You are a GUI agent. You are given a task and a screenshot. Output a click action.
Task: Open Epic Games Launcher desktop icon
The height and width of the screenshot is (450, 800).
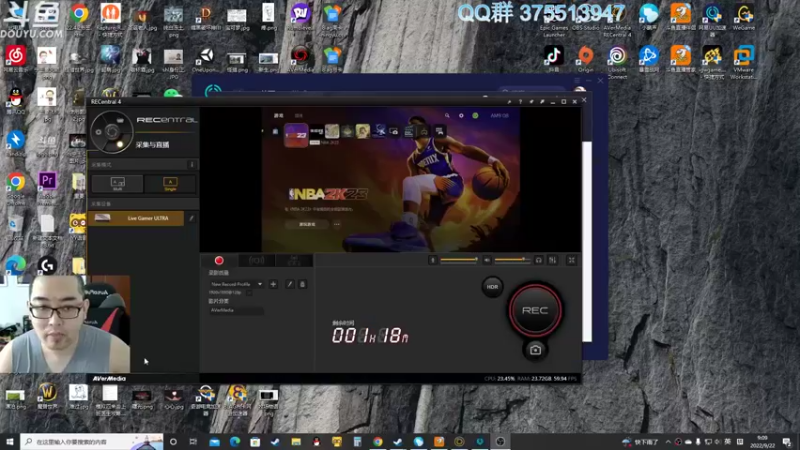pyautogui.click(x=554, y=20)
